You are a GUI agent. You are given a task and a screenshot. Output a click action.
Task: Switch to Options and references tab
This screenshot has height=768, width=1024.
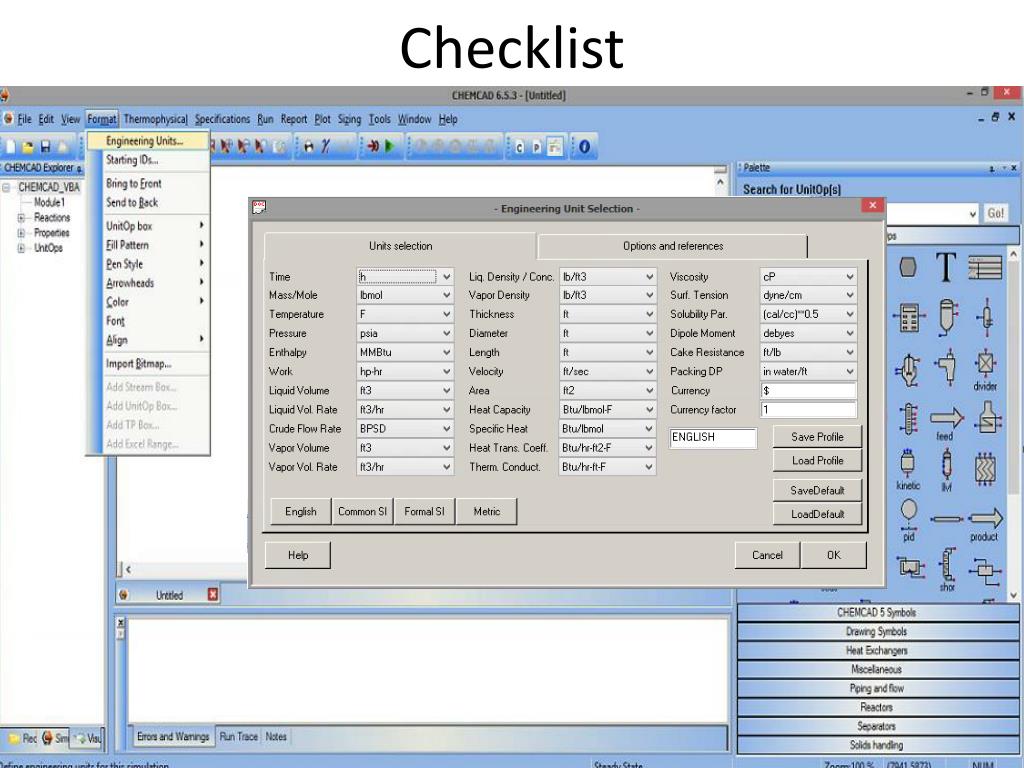coord(673,246)
